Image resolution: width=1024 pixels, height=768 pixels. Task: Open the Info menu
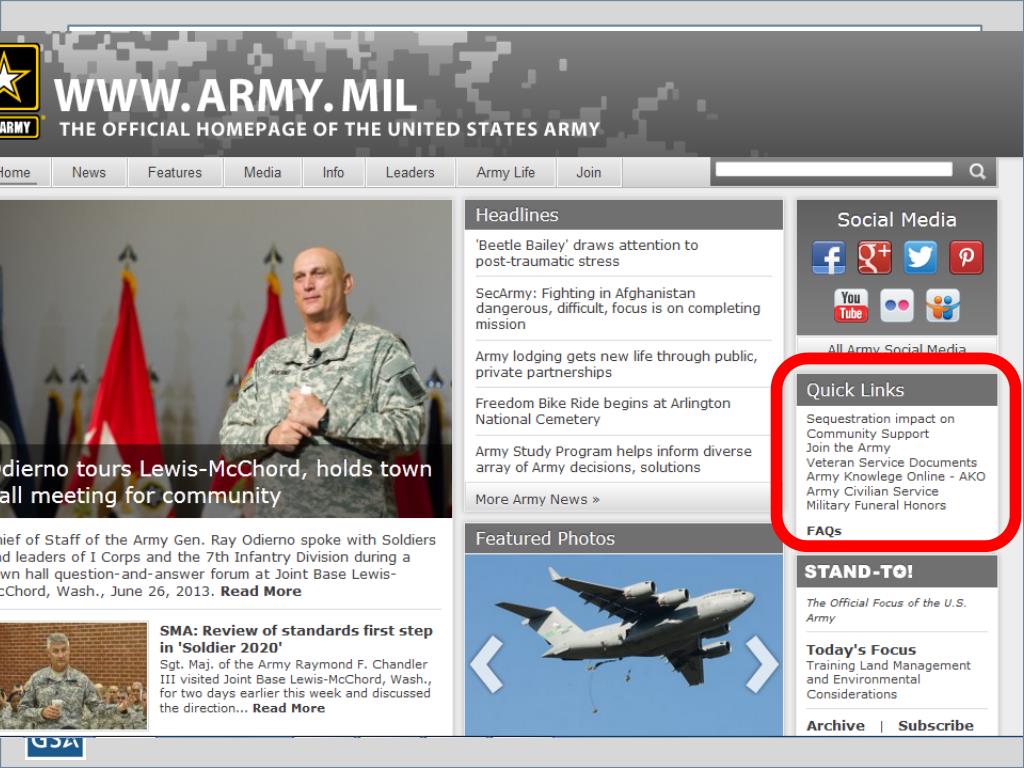click(333, 172)
